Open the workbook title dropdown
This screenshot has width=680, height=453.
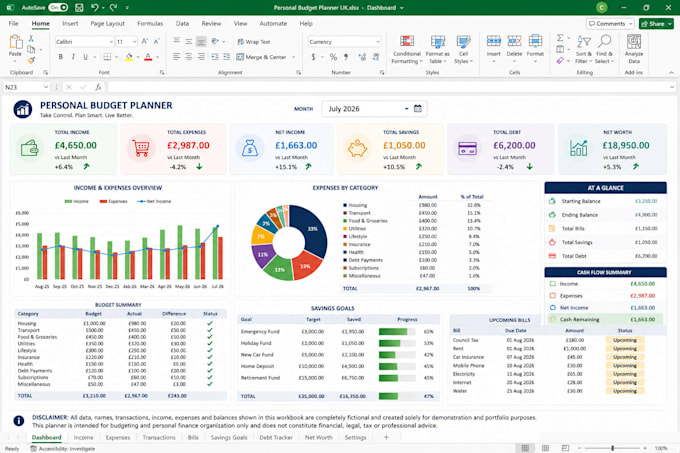click(402, 8)
